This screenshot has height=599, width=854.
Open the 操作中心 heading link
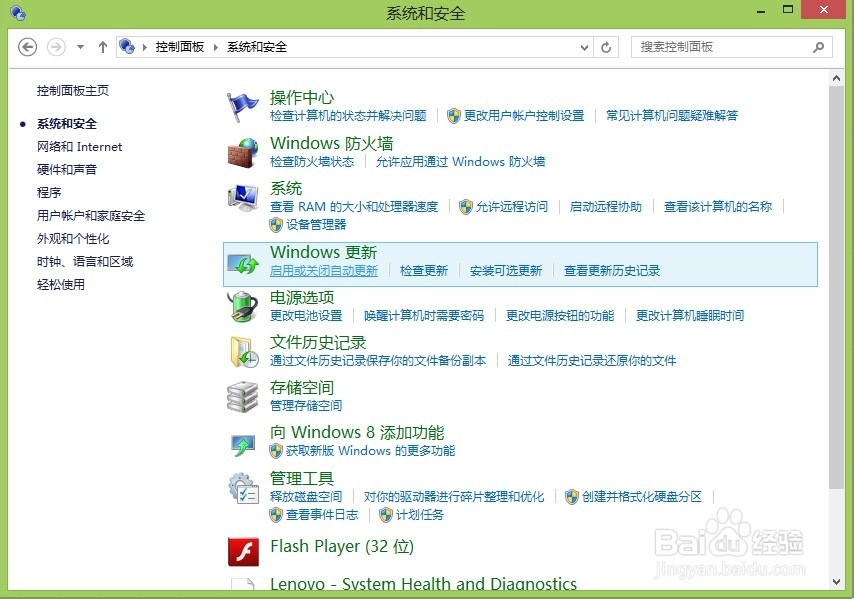[x=302, y=97]
